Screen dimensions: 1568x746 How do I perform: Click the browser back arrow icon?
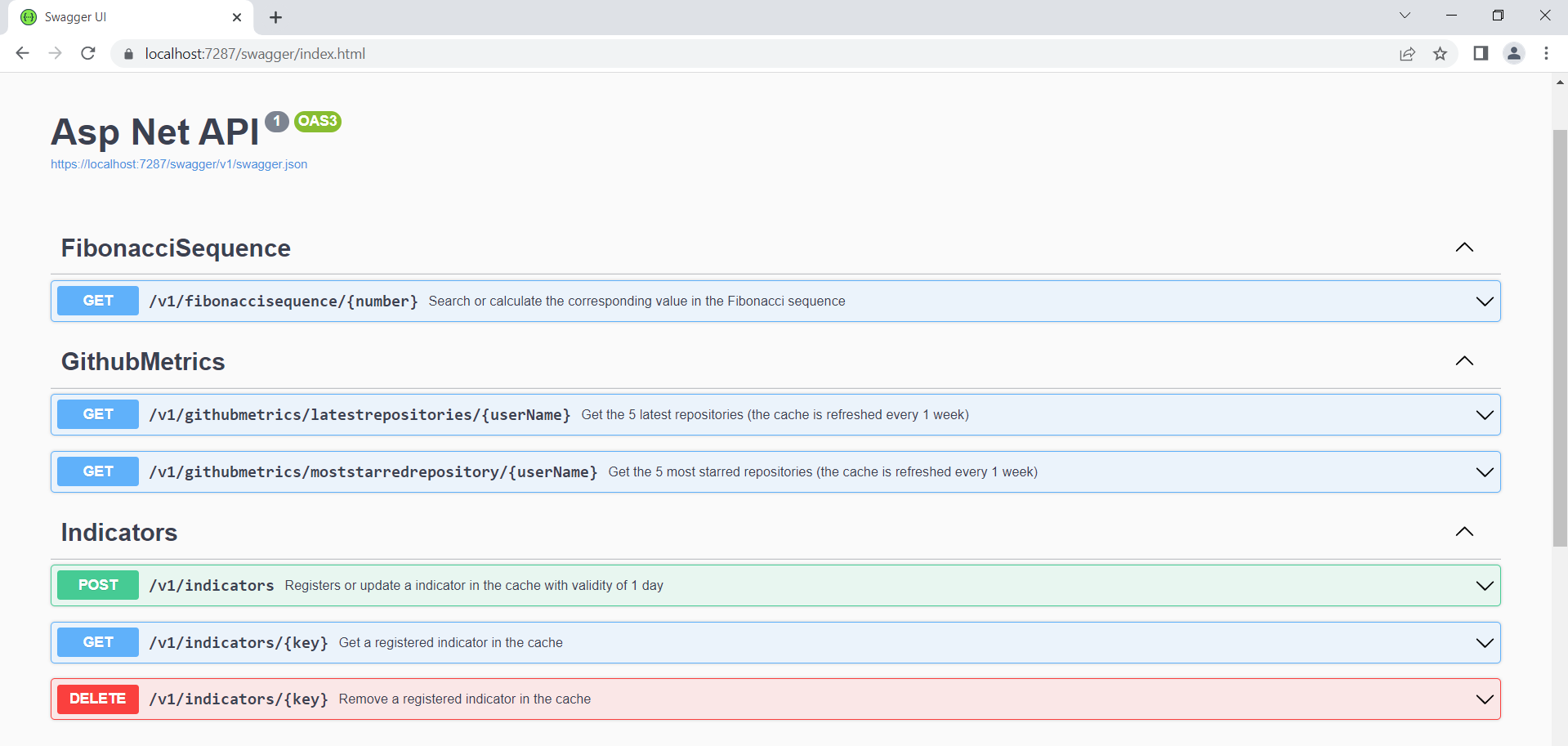tap(22, 53)
